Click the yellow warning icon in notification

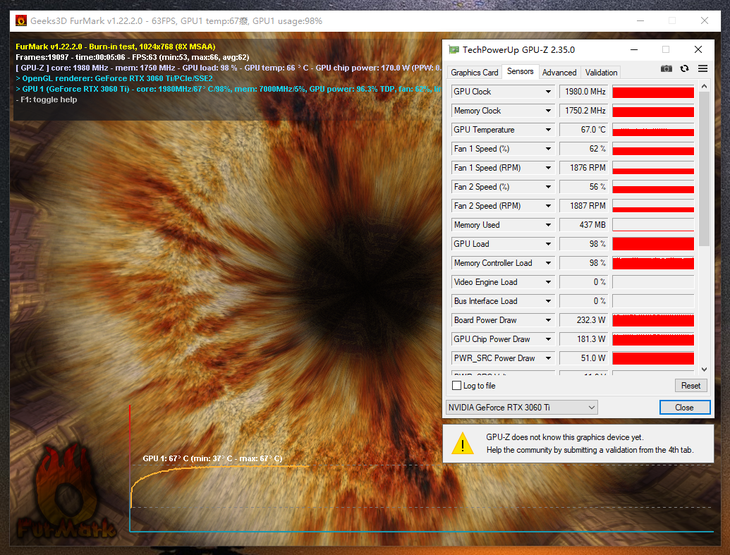(x=462, y=443)
